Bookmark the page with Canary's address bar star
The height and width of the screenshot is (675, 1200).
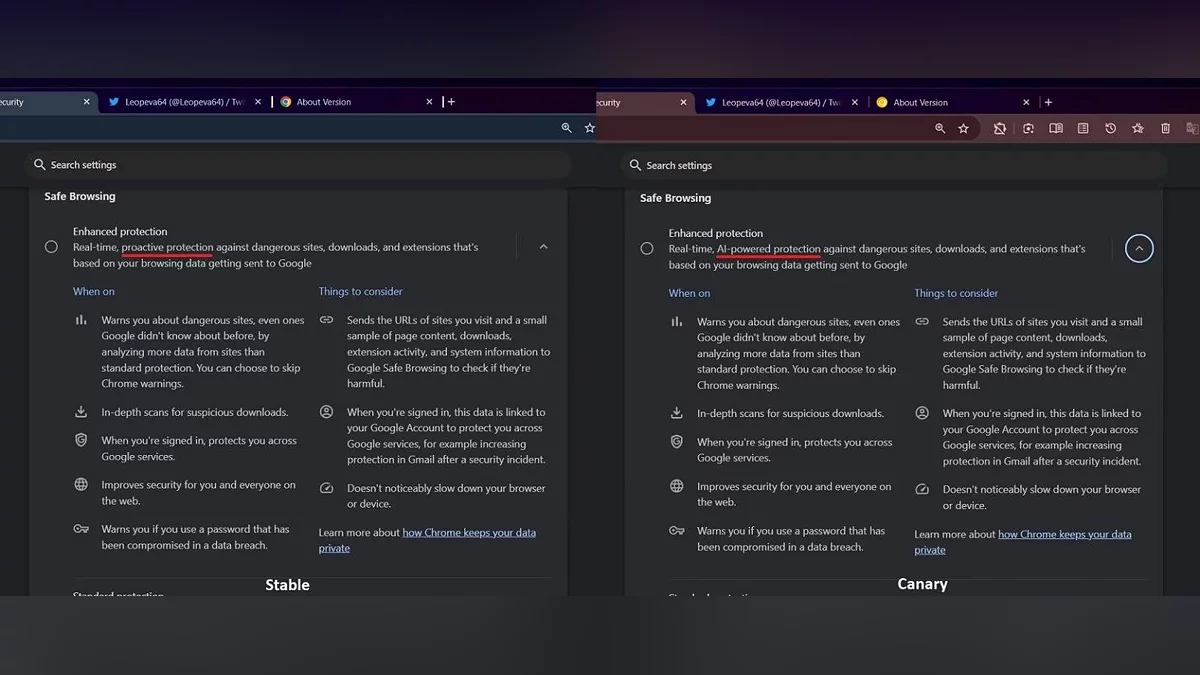963,129
